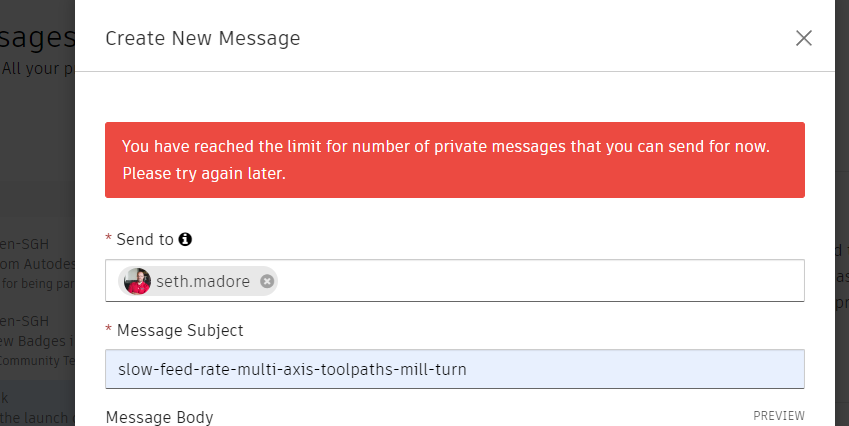Remove seth.madore recipient with the x icon
The height and width of the screenshot is (426, 849).
[267, 282]
